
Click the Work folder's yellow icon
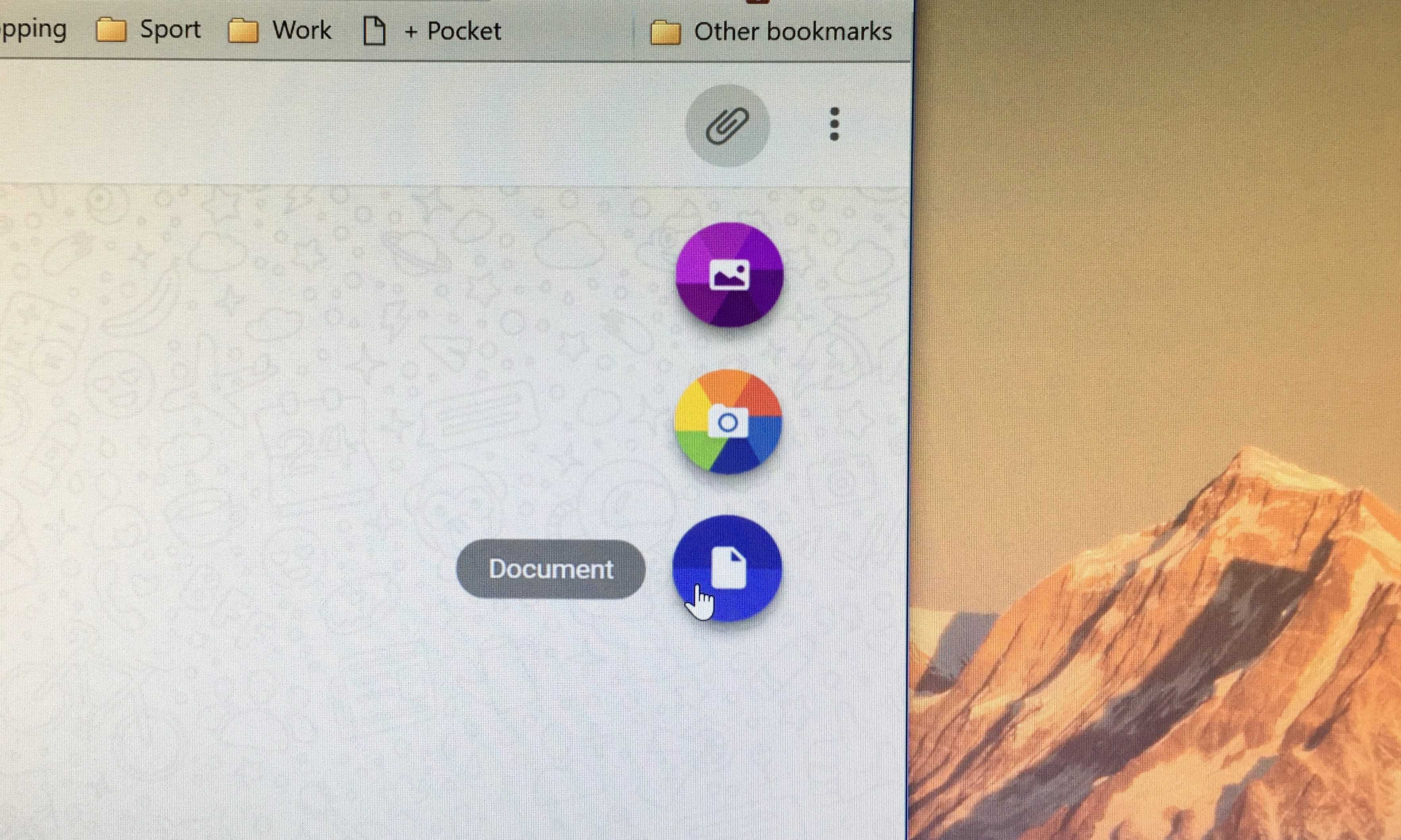point(243,31)
